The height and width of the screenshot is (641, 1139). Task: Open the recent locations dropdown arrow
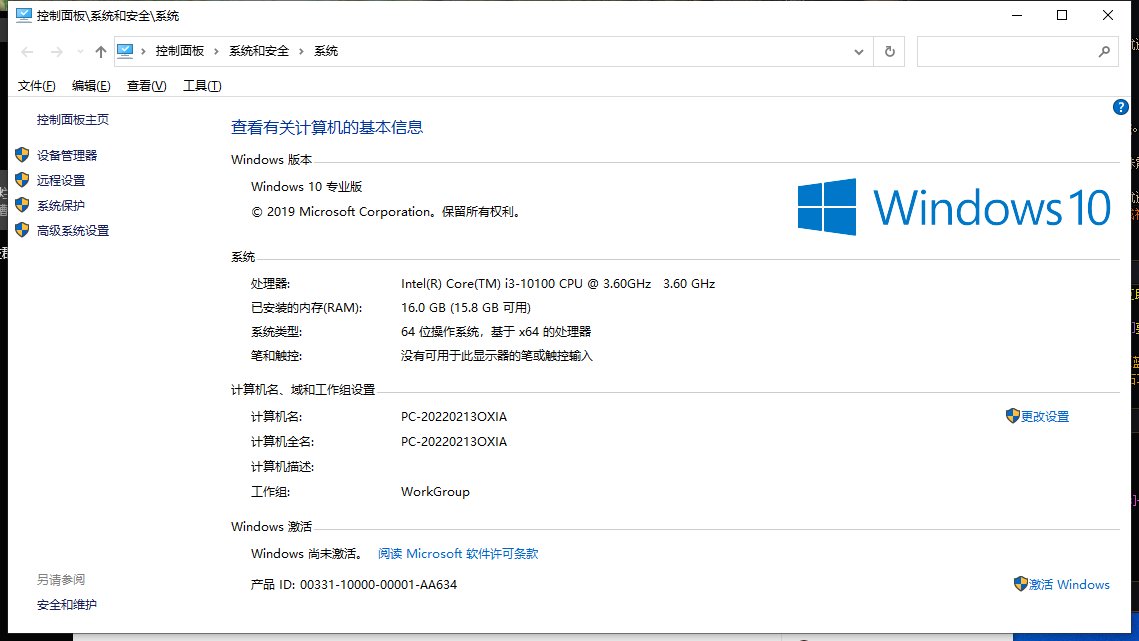click(78, 52)
